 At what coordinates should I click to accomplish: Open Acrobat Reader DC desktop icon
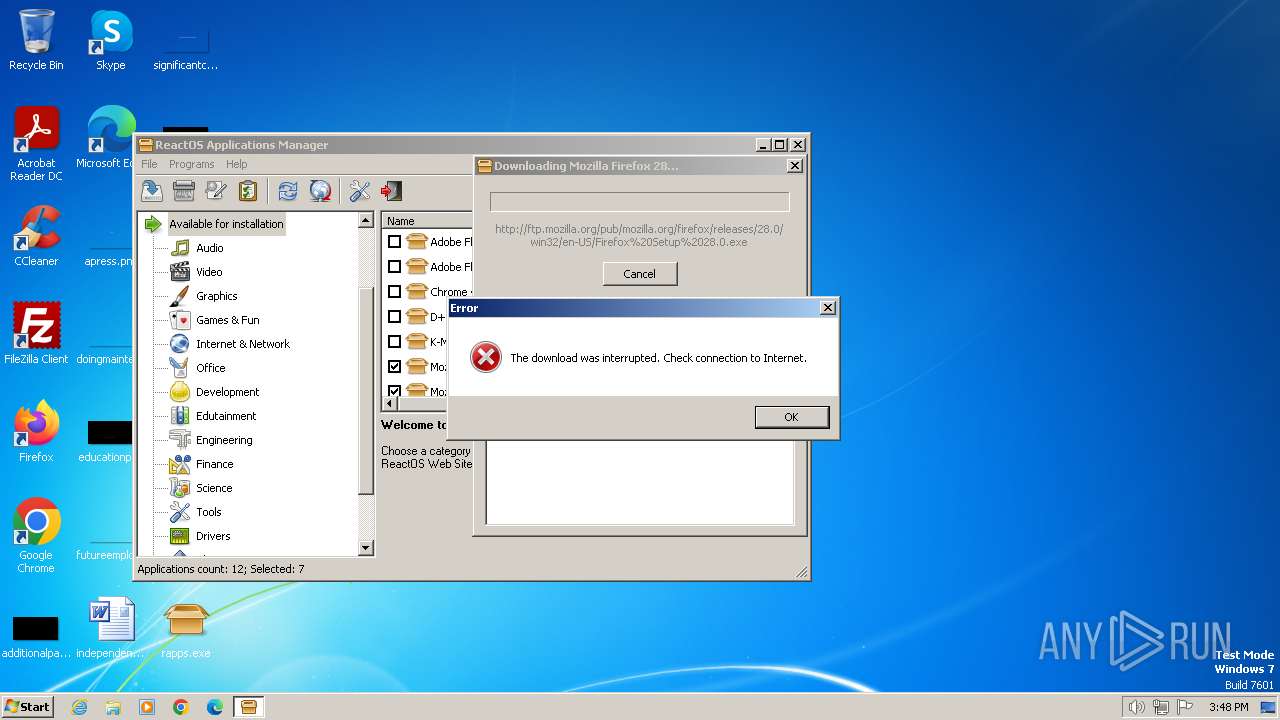[x=36, y=145]
